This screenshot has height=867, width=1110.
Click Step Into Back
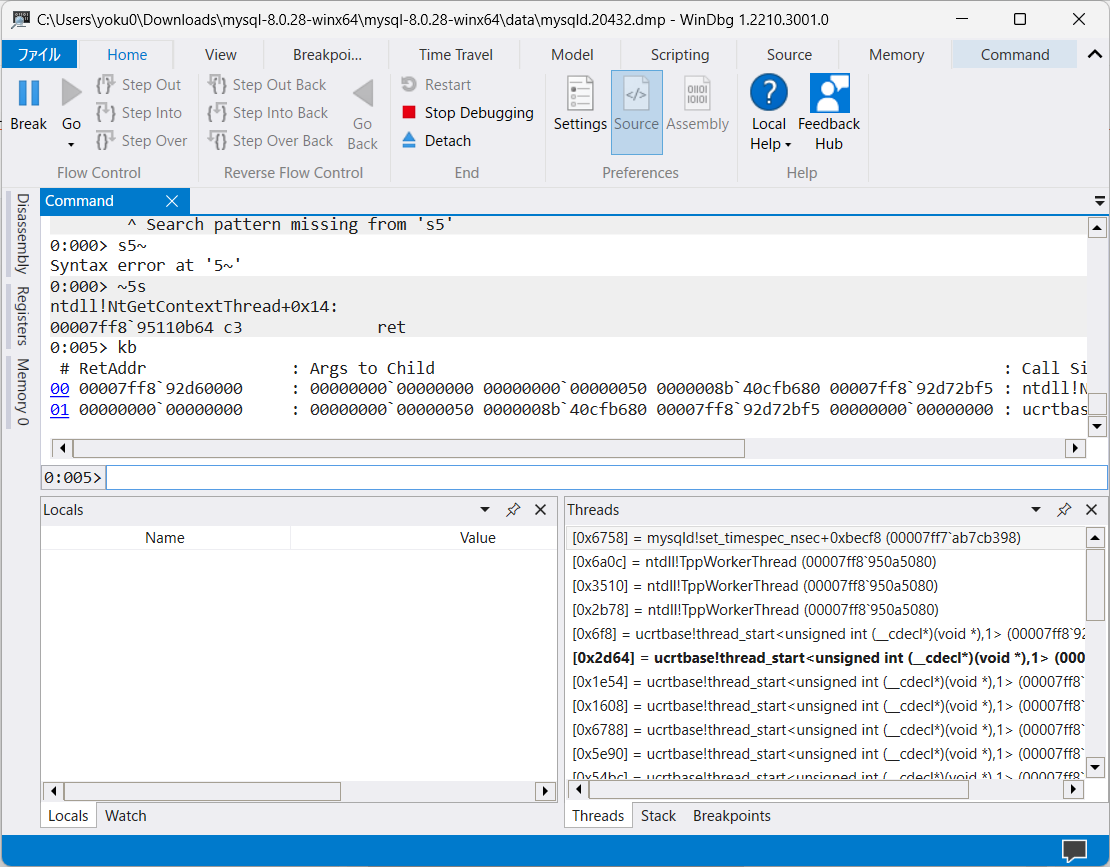pyautogui.click(x=268, y=113)
